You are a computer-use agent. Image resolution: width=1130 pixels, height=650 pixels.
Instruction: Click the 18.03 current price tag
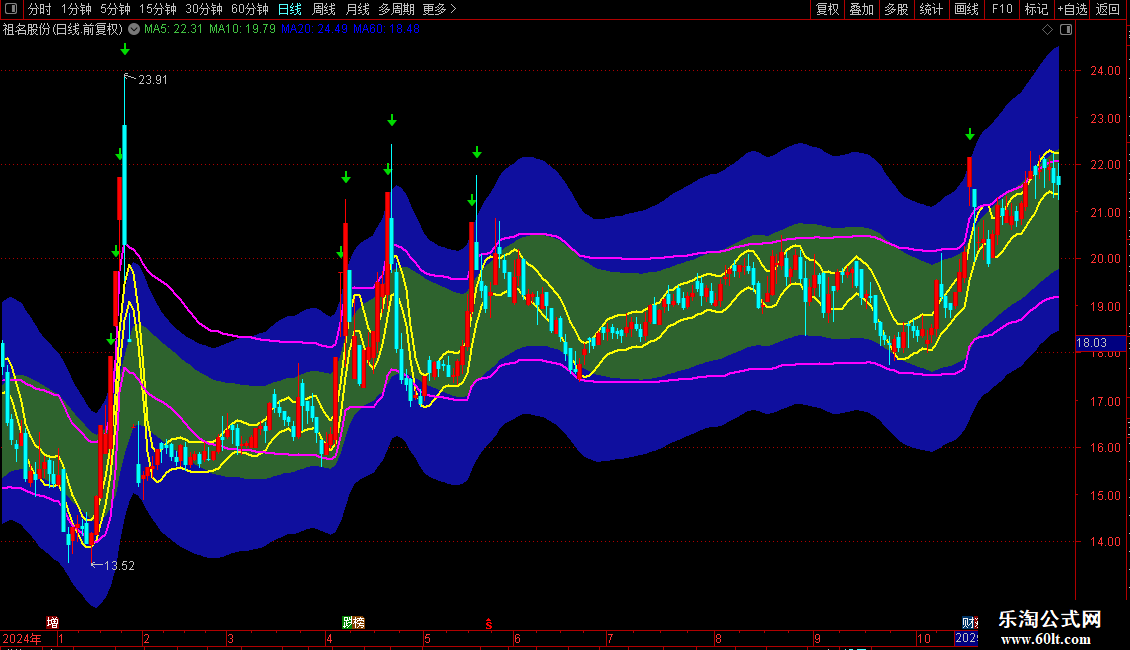click(x=1091, y=343)
